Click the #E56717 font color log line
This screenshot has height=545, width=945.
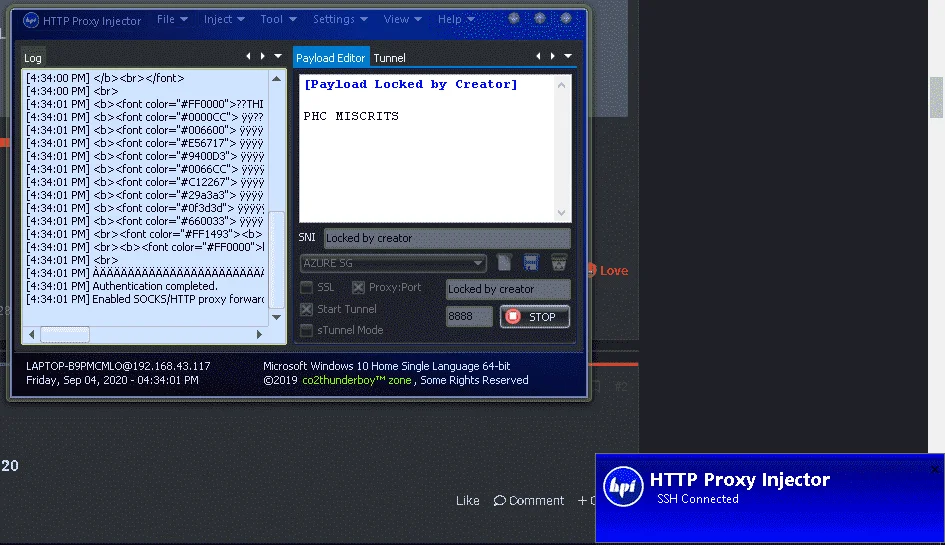pos(145,143)
